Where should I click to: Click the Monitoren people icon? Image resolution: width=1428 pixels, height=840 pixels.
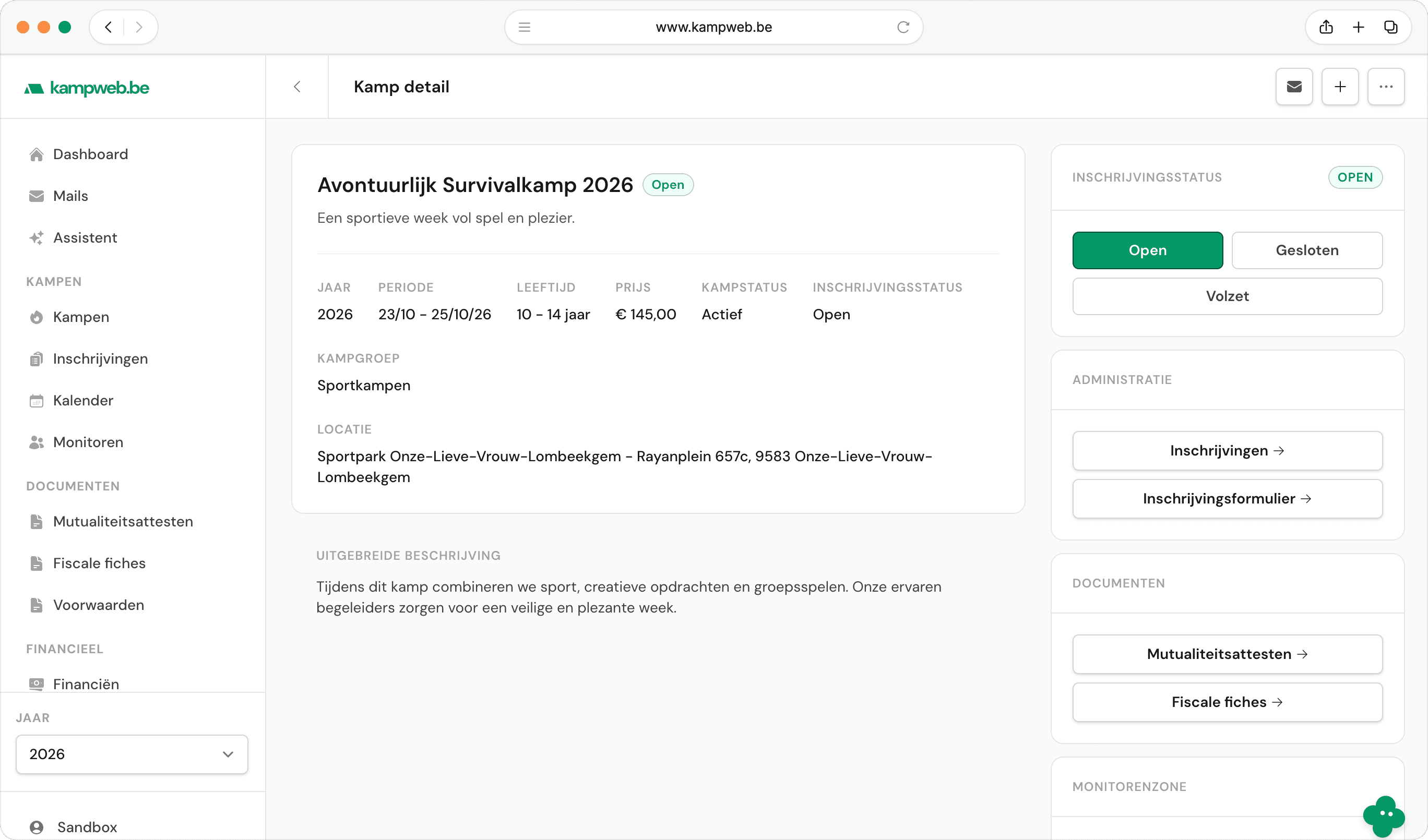tap(36, 442)
